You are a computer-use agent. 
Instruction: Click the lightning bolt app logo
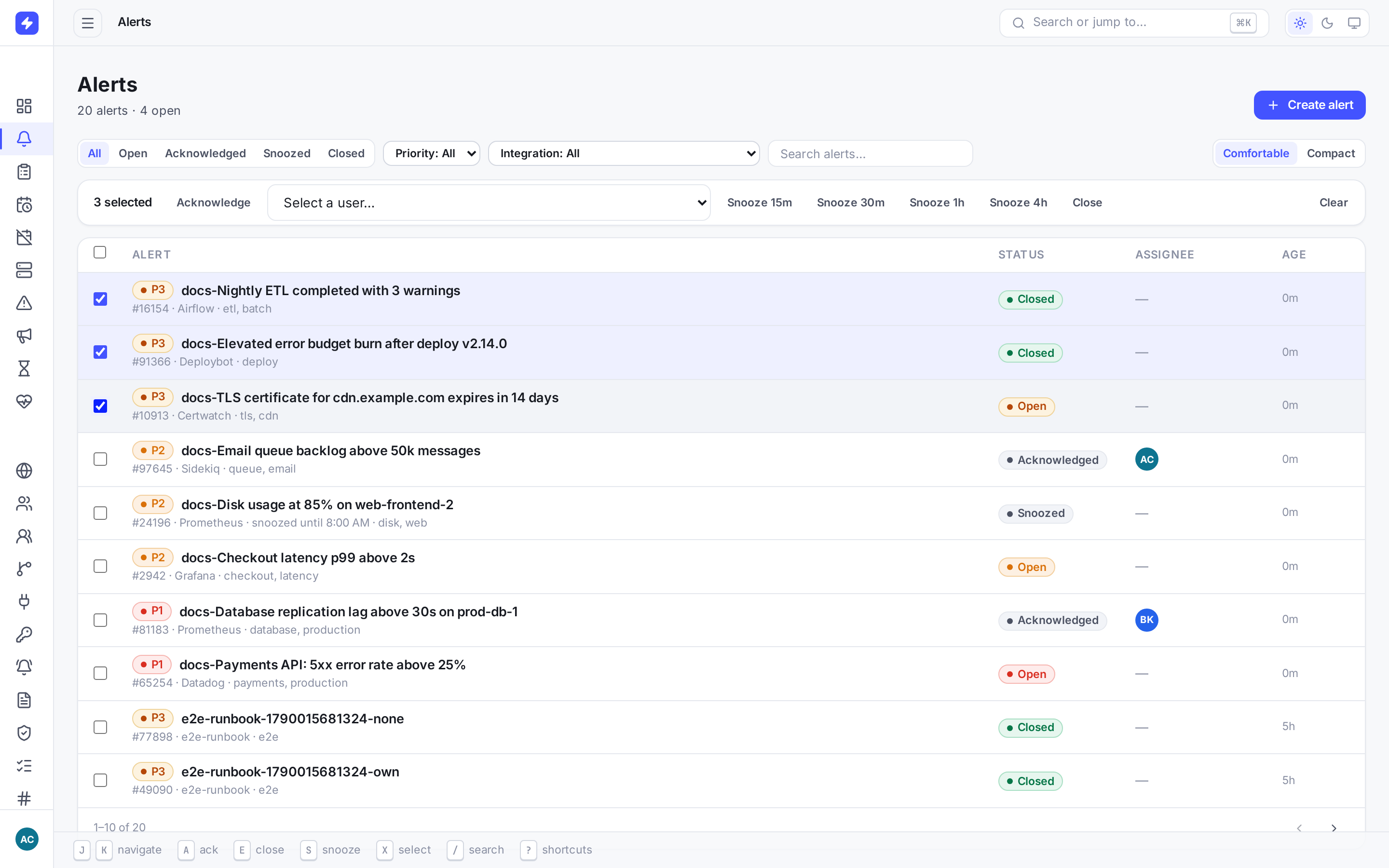pyautogui.click(x=27, y=23)
